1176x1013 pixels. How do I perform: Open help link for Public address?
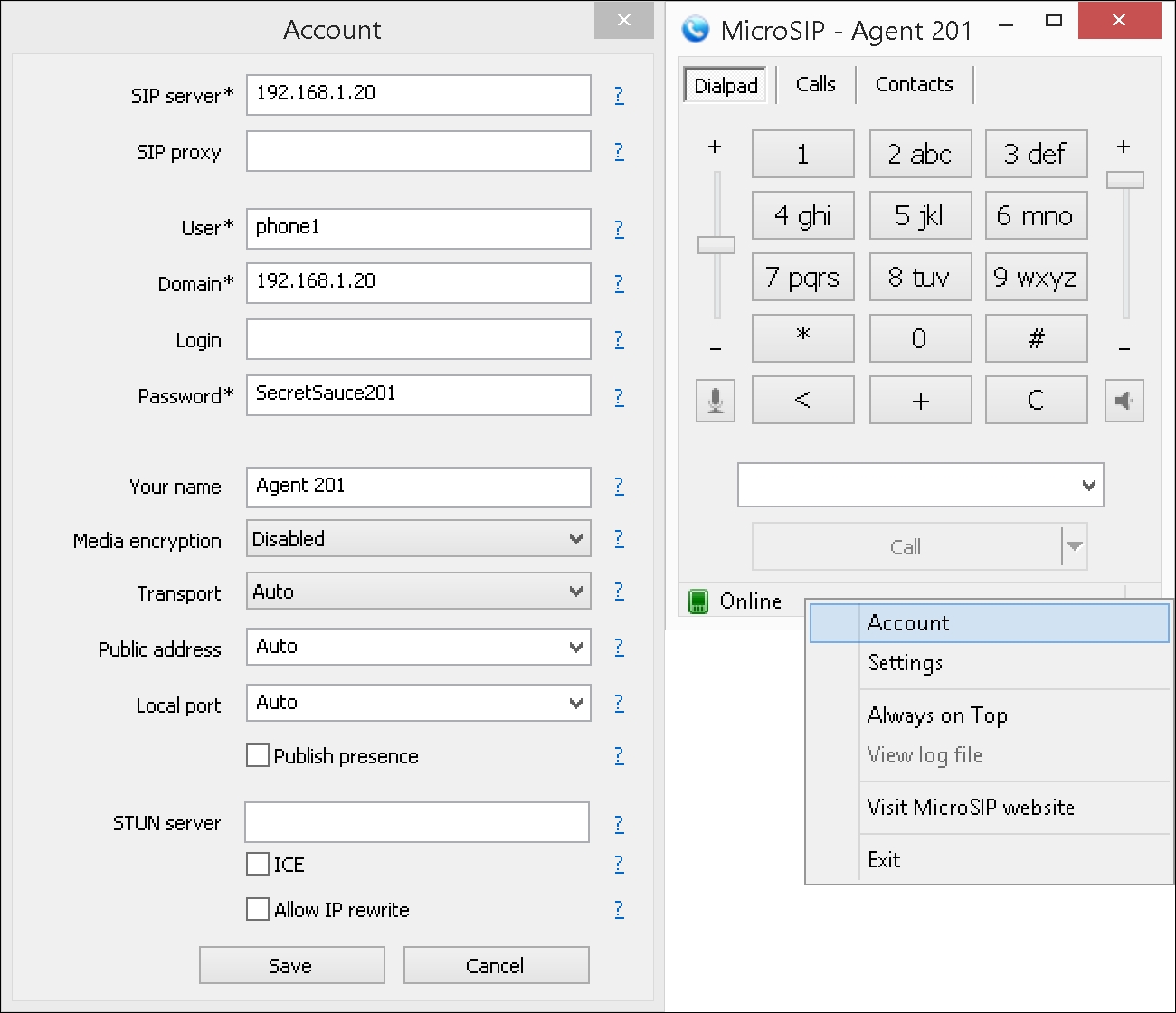click(619, 647)
